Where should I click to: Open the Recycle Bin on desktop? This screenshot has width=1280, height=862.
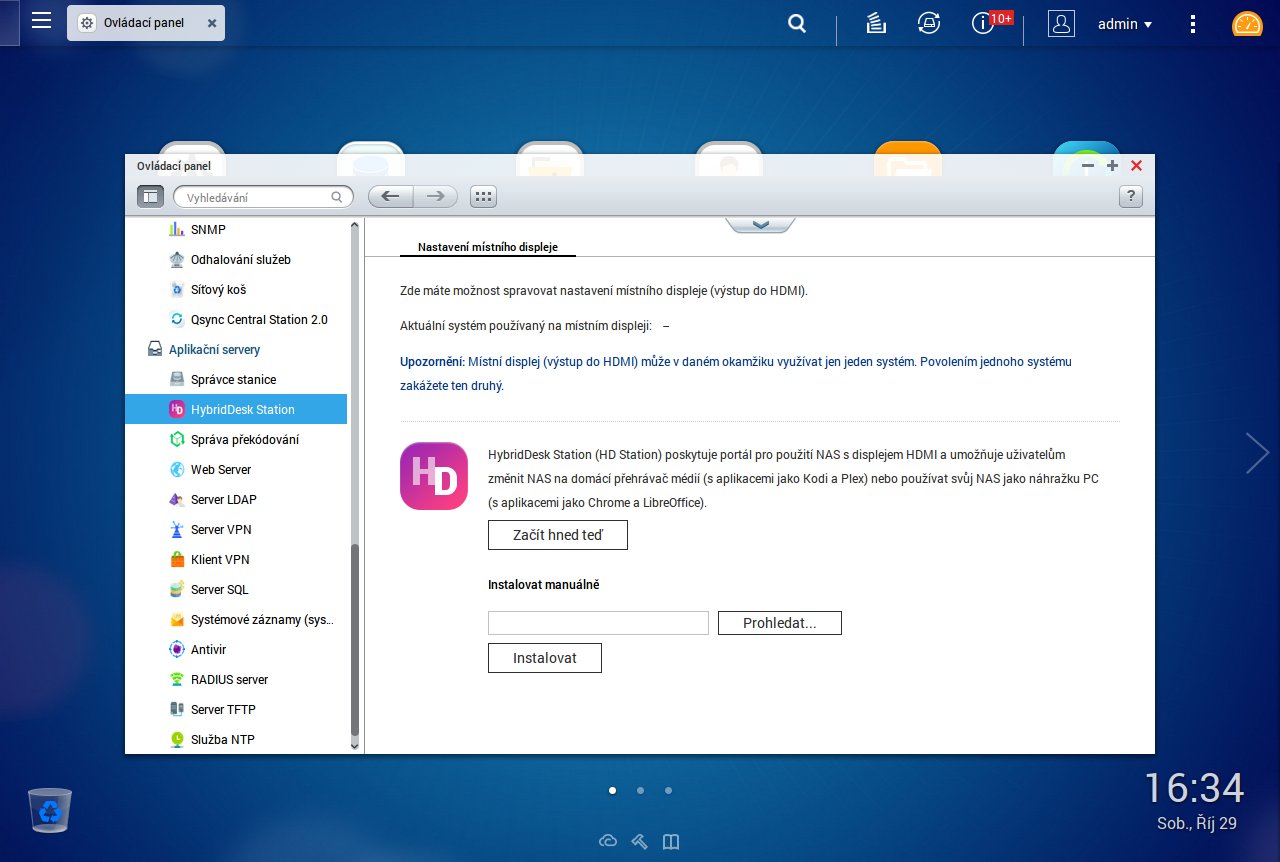pyautogui.click(x=49, y=810)
